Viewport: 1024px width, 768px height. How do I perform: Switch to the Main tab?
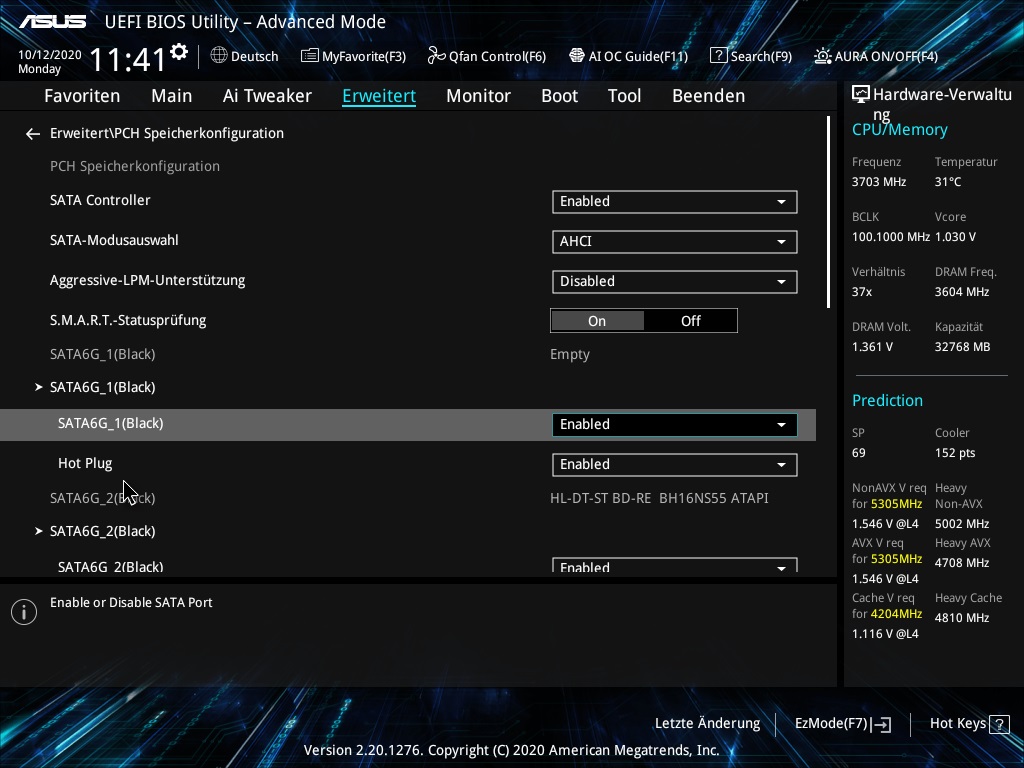tap(172, 96)
